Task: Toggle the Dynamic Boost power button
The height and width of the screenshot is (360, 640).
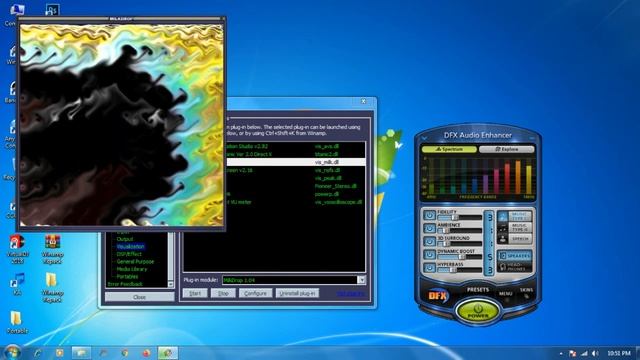Action: point(429,254)
